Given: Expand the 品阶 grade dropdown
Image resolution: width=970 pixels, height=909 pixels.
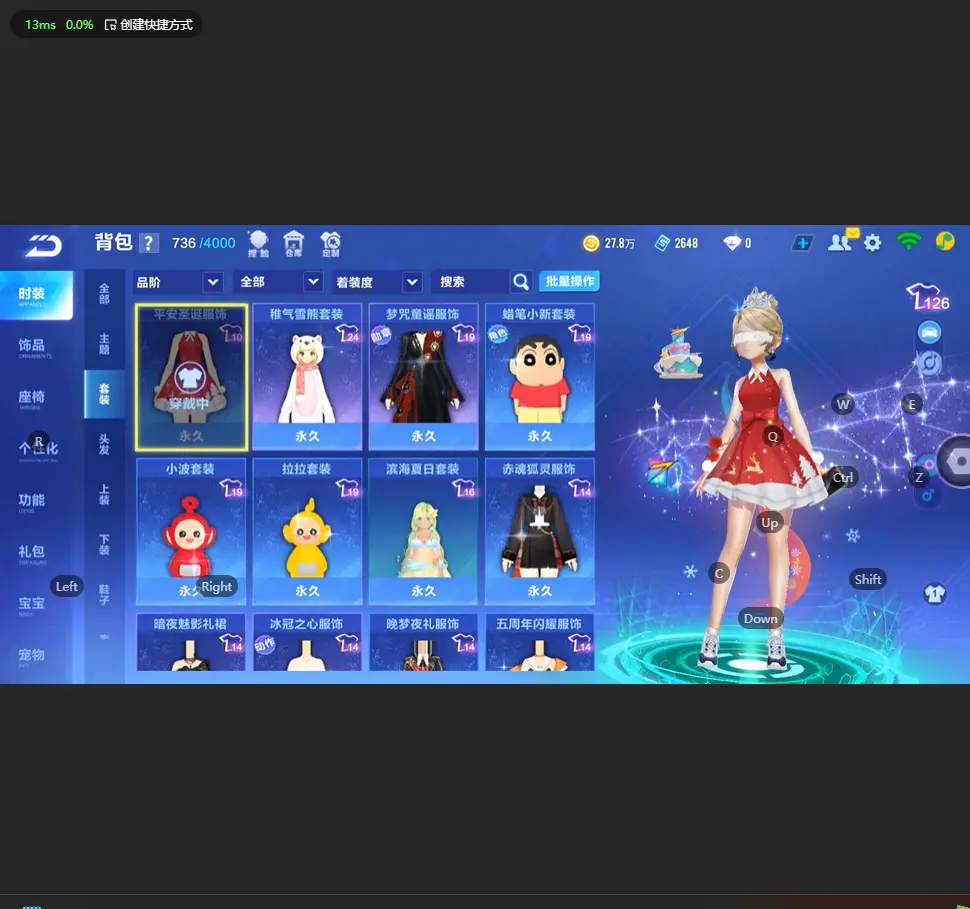Looking at the screenshot, I should click(178, 282).
